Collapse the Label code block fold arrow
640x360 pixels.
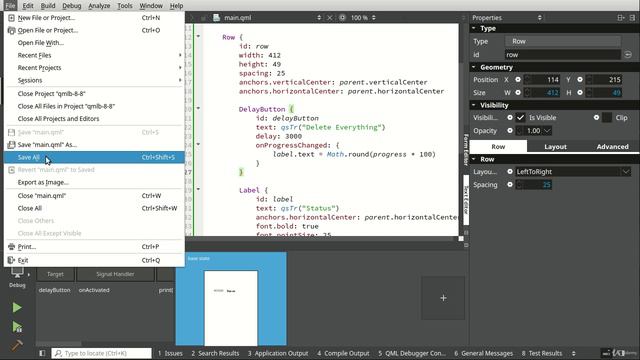coord(198,189)
